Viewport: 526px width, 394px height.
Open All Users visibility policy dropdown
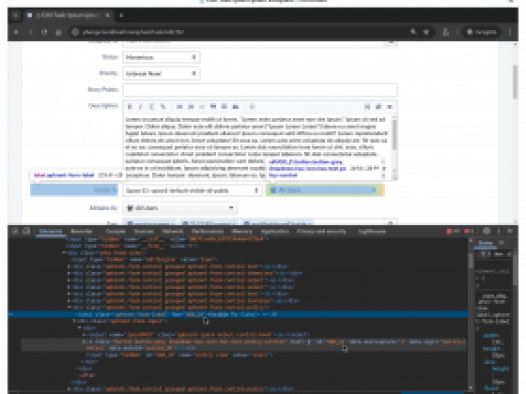tap(322, 190)
